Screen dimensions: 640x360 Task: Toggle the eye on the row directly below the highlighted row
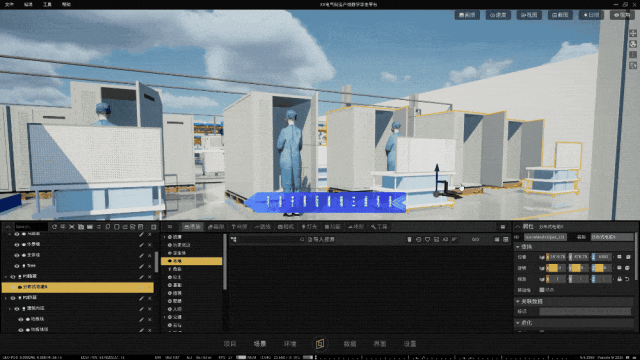click(13, 298)
